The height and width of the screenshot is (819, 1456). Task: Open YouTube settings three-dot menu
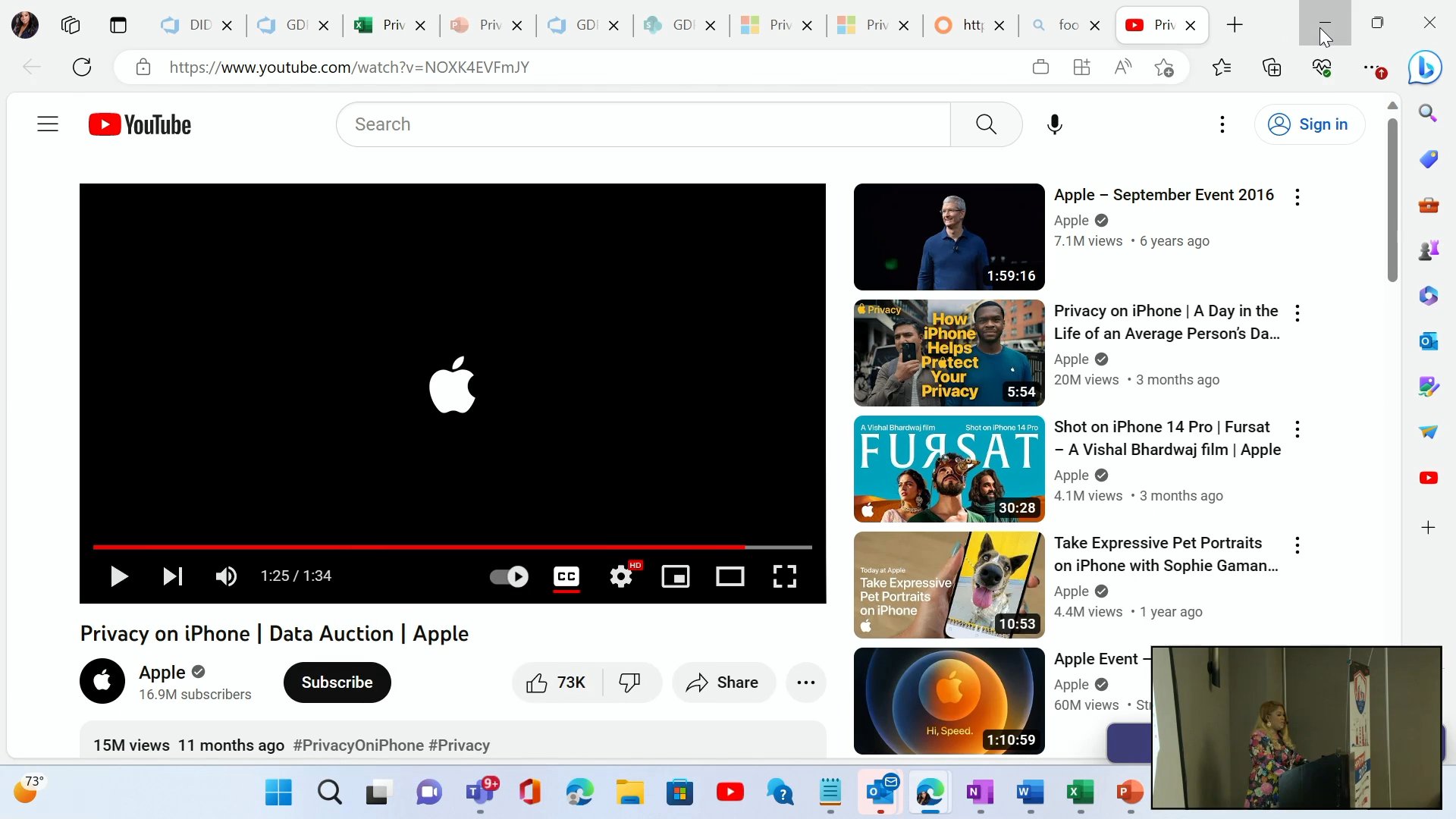click(1222, 124)
